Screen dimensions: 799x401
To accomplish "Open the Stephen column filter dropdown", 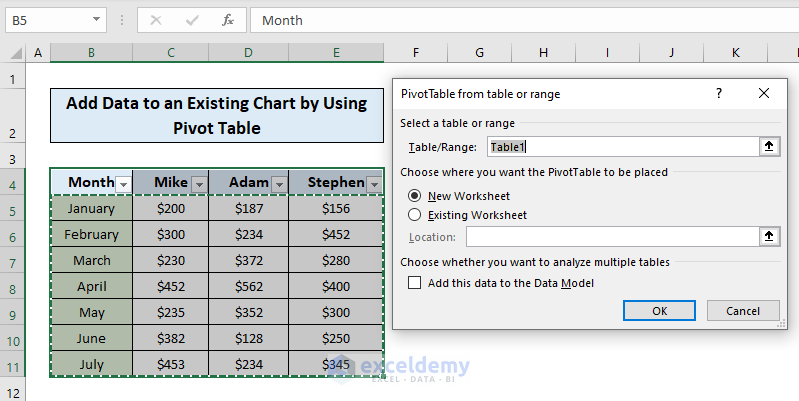I will coord(374,183).
